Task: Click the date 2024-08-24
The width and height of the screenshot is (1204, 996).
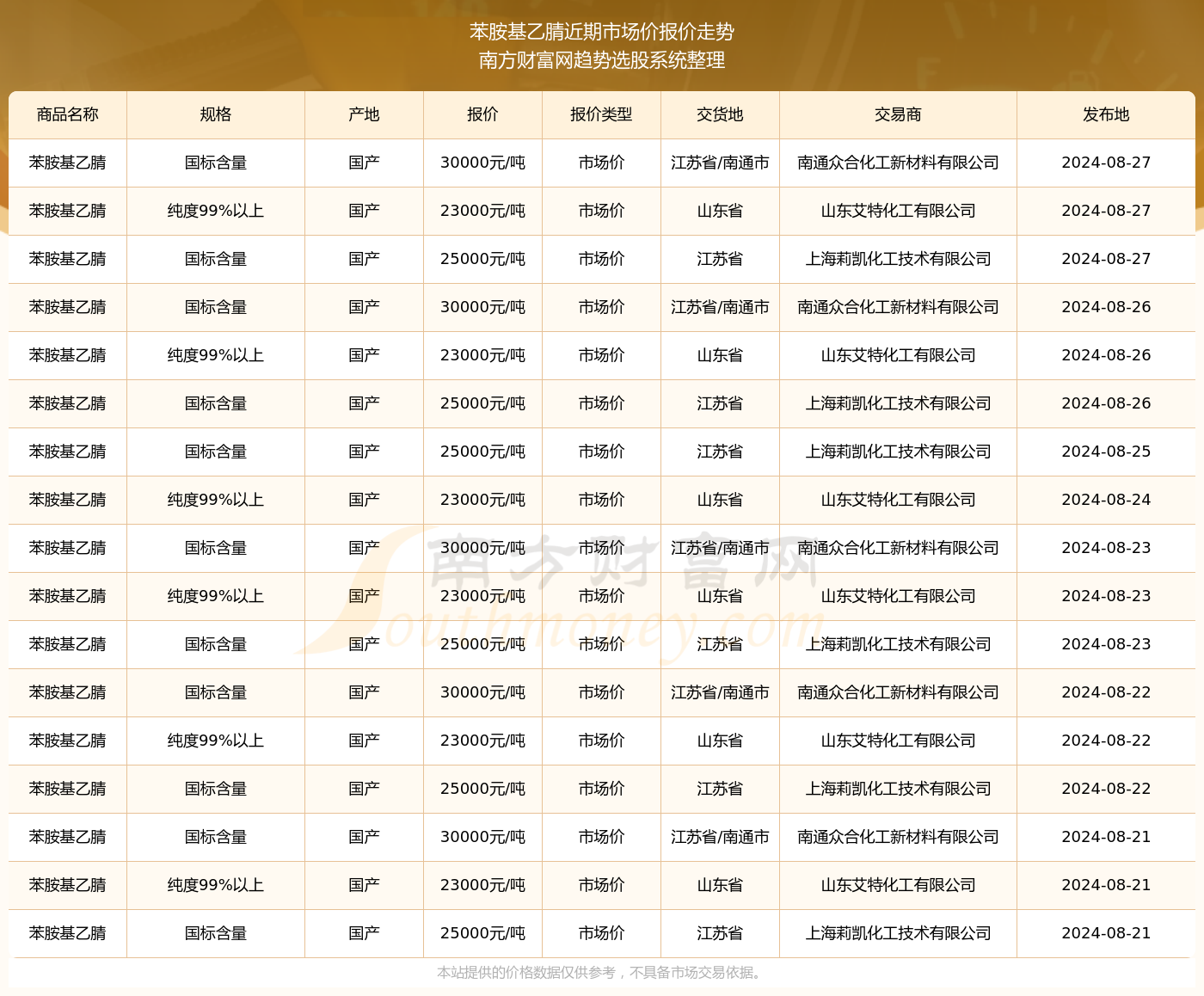Action: tap(1106, 500)
